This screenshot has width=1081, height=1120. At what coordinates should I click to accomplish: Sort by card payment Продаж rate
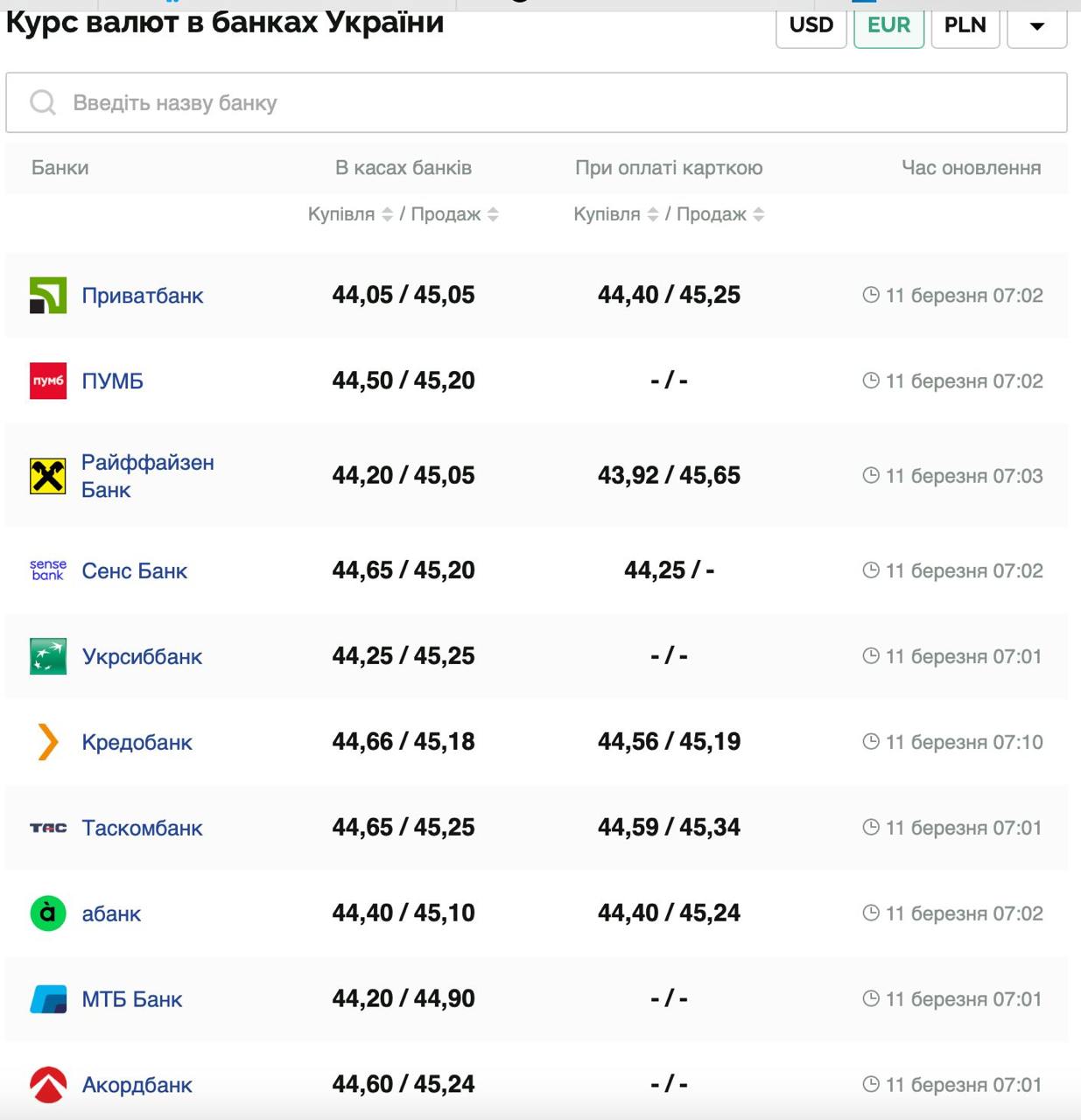pos(758,214)
